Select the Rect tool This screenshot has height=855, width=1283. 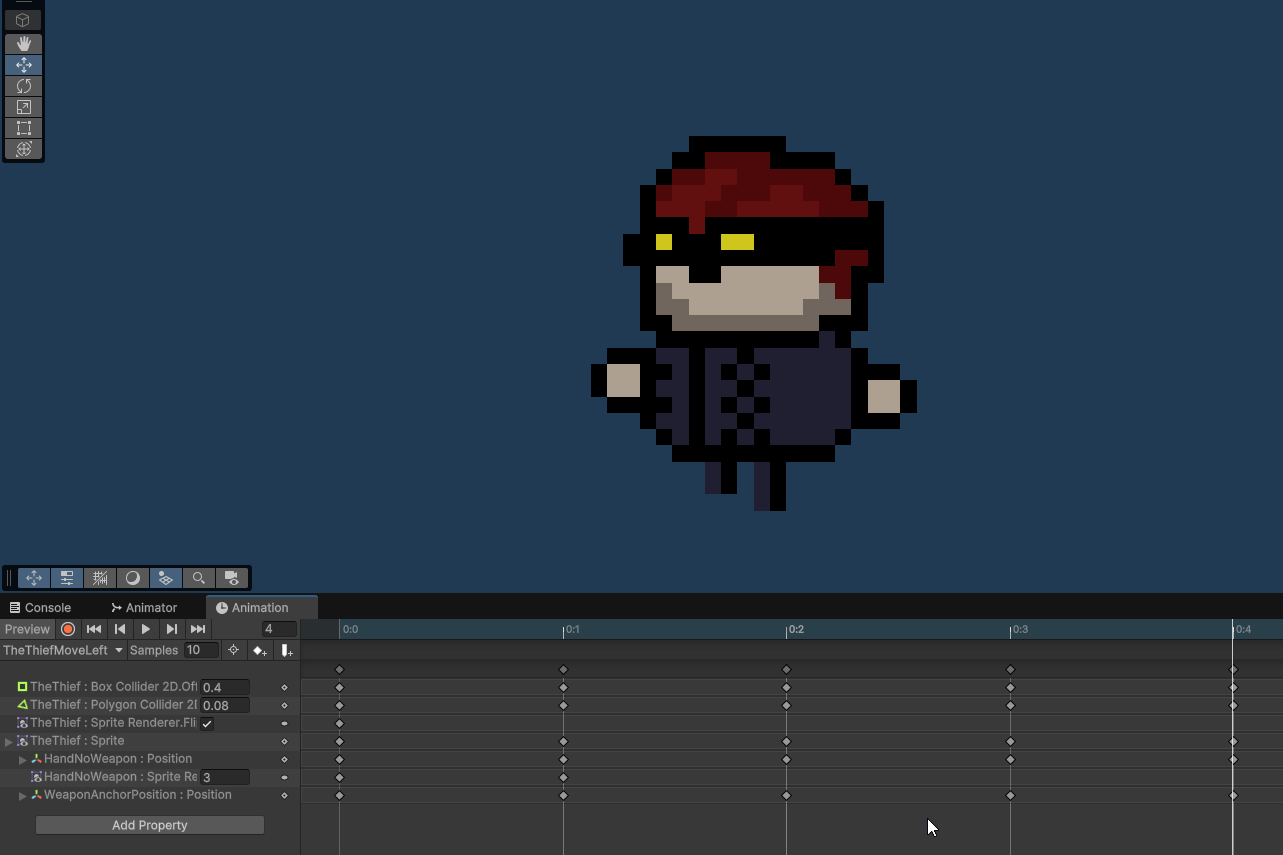coord(22,128)
